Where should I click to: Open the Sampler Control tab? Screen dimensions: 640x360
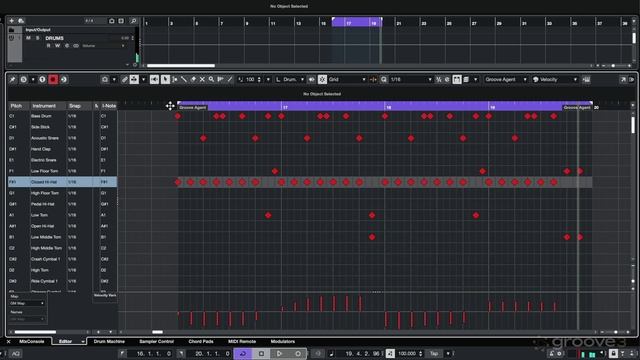(156, 341)
